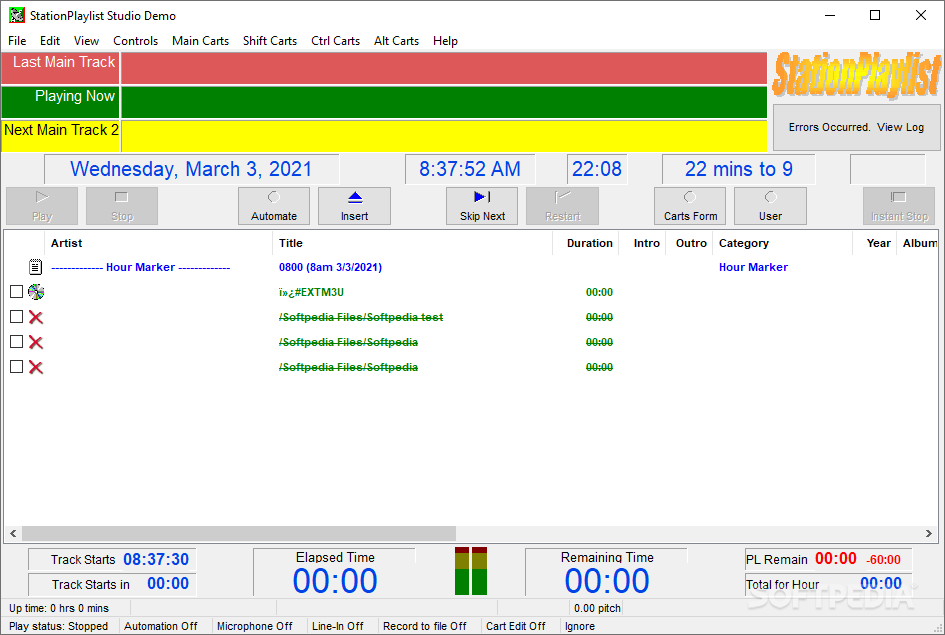Click the Duration column header
The width and height of the screenshot is (945, 635).
(586, 243)
